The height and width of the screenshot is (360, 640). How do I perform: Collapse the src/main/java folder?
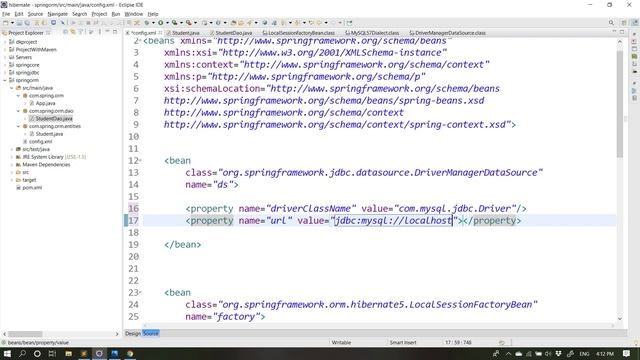click(x=12, y=88)
